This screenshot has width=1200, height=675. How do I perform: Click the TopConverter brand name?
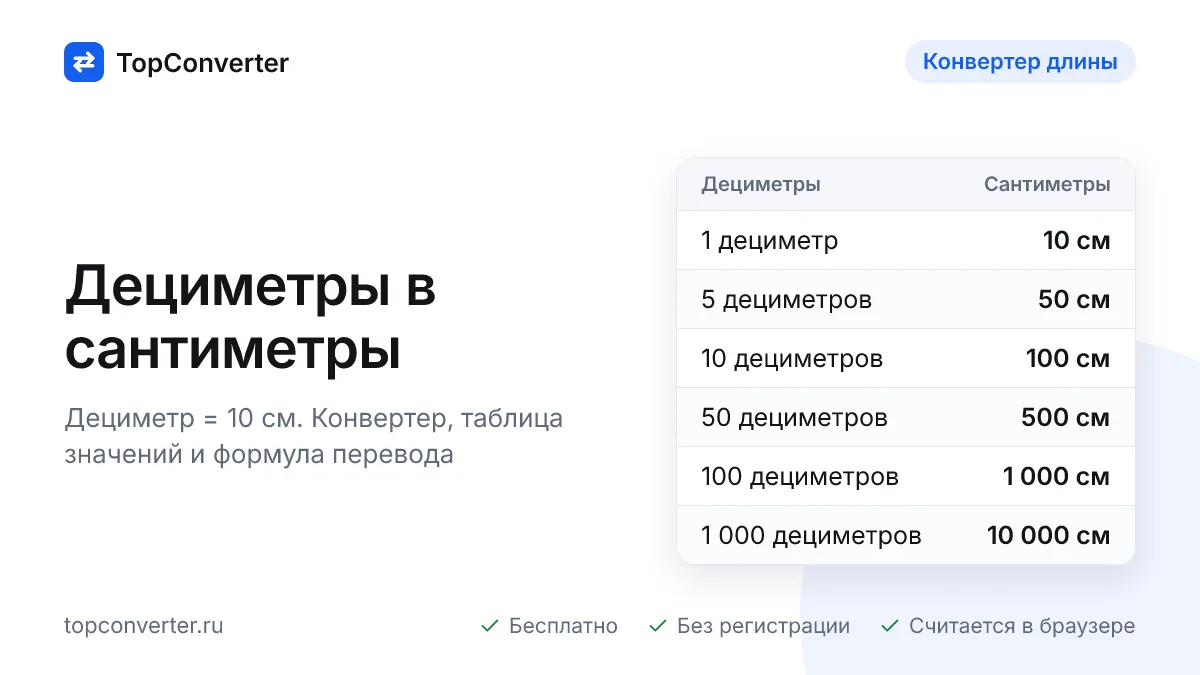203,63
